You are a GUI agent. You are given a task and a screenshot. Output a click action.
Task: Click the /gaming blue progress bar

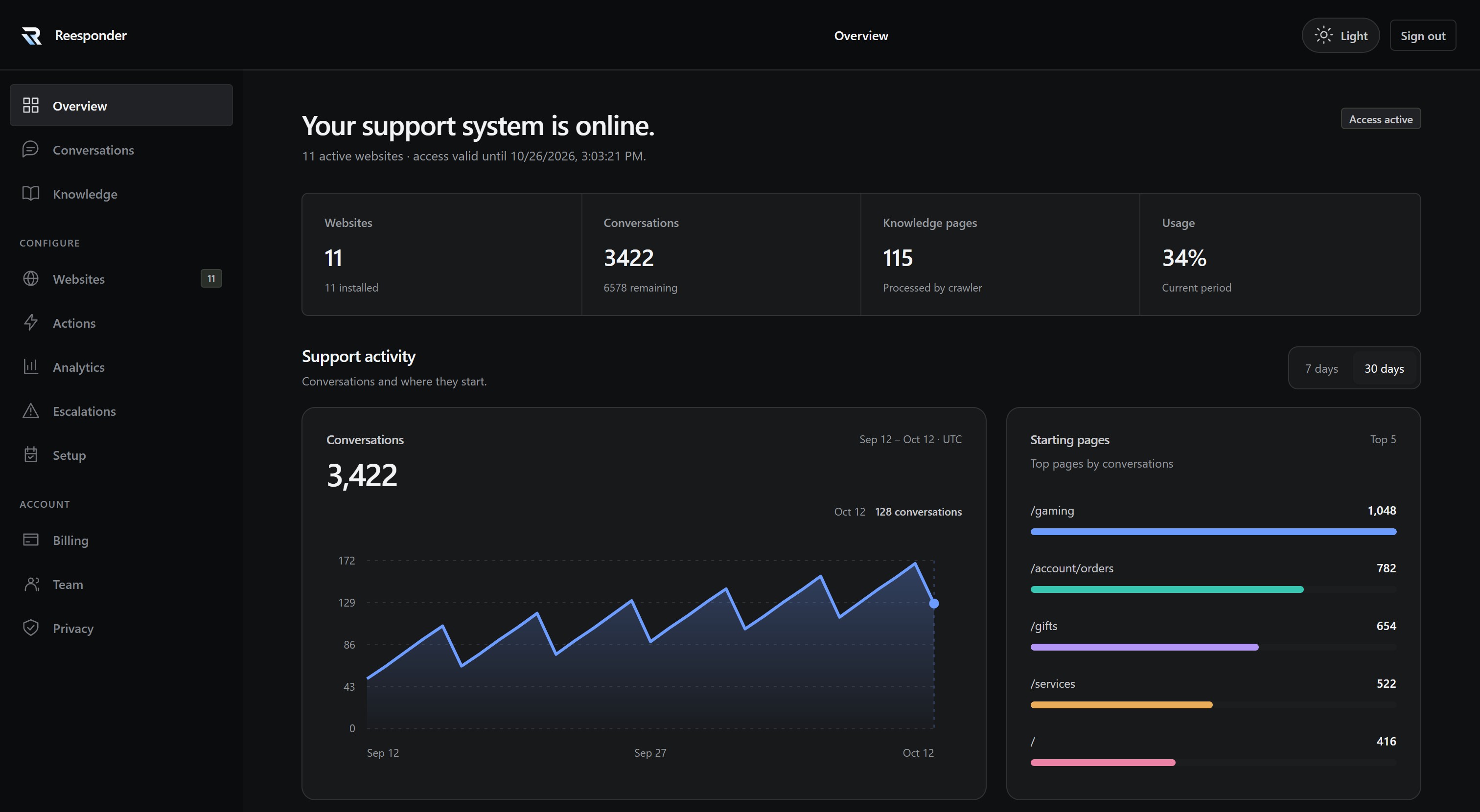(1213, 532)
